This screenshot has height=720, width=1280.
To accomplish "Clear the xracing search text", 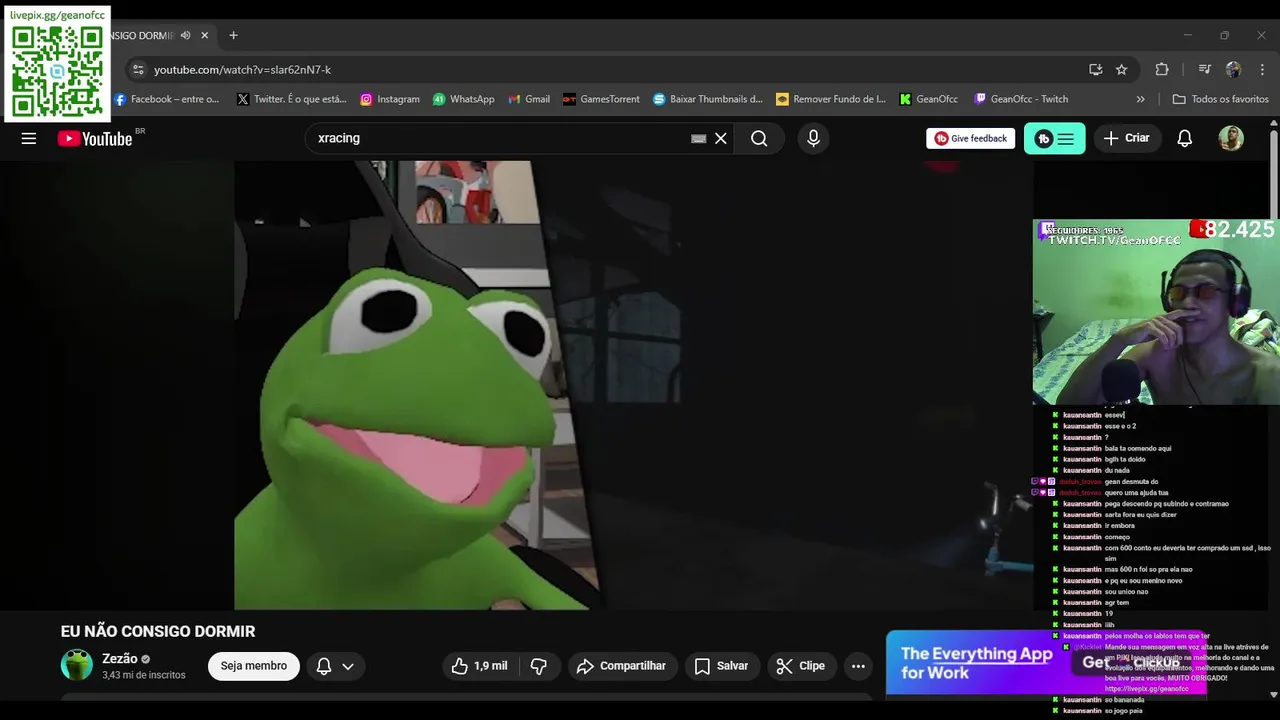I will [720, 139].
